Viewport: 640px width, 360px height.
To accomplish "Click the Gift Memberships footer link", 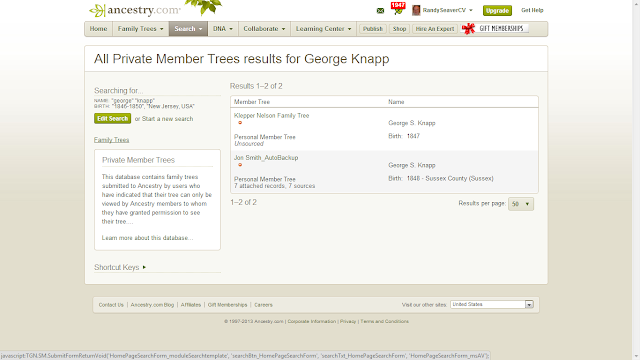I will (x=227, y=305).
